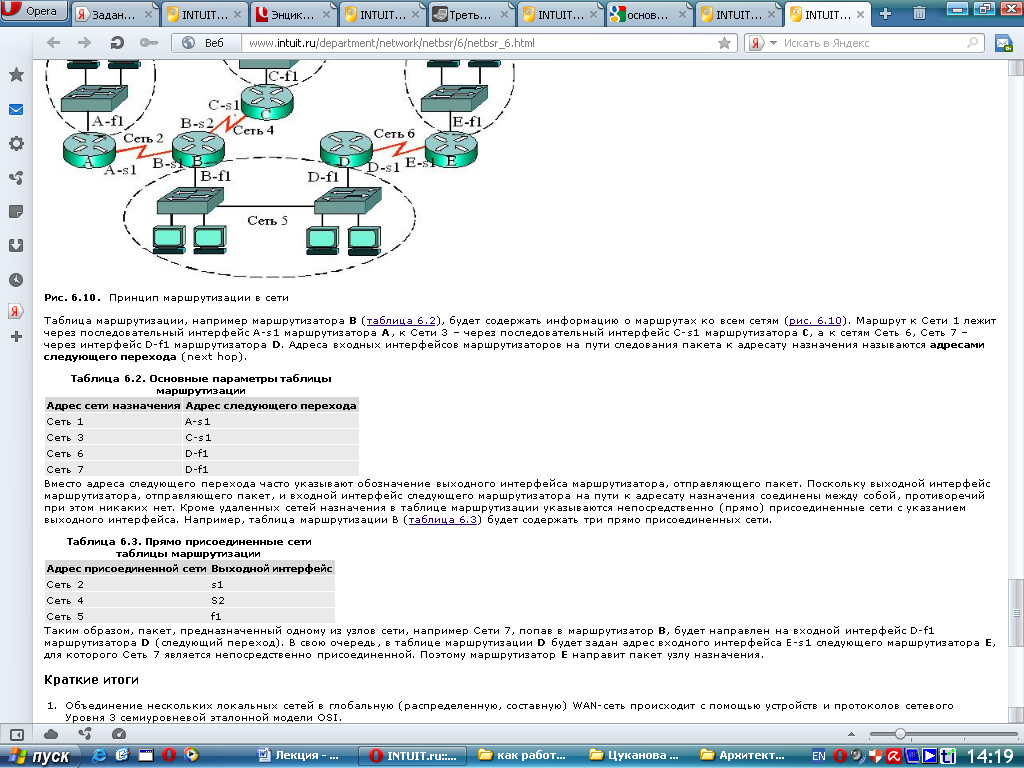Click the Сеть 6 table cell
Screen dimensions: 1024x768
click(x=113, y=454)
